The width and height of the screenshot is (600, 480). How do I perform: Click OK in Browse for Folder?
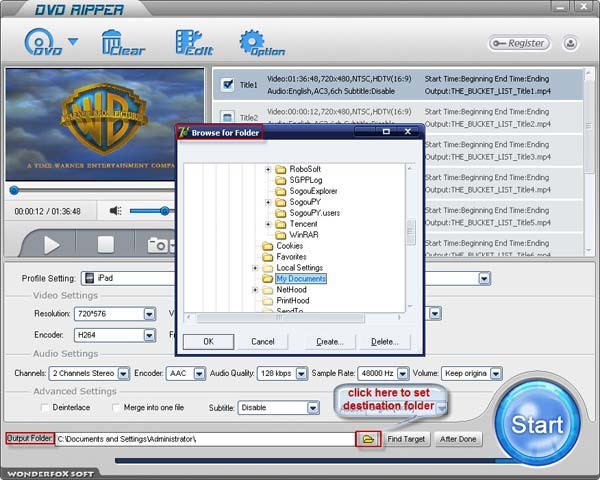point(209,341)
